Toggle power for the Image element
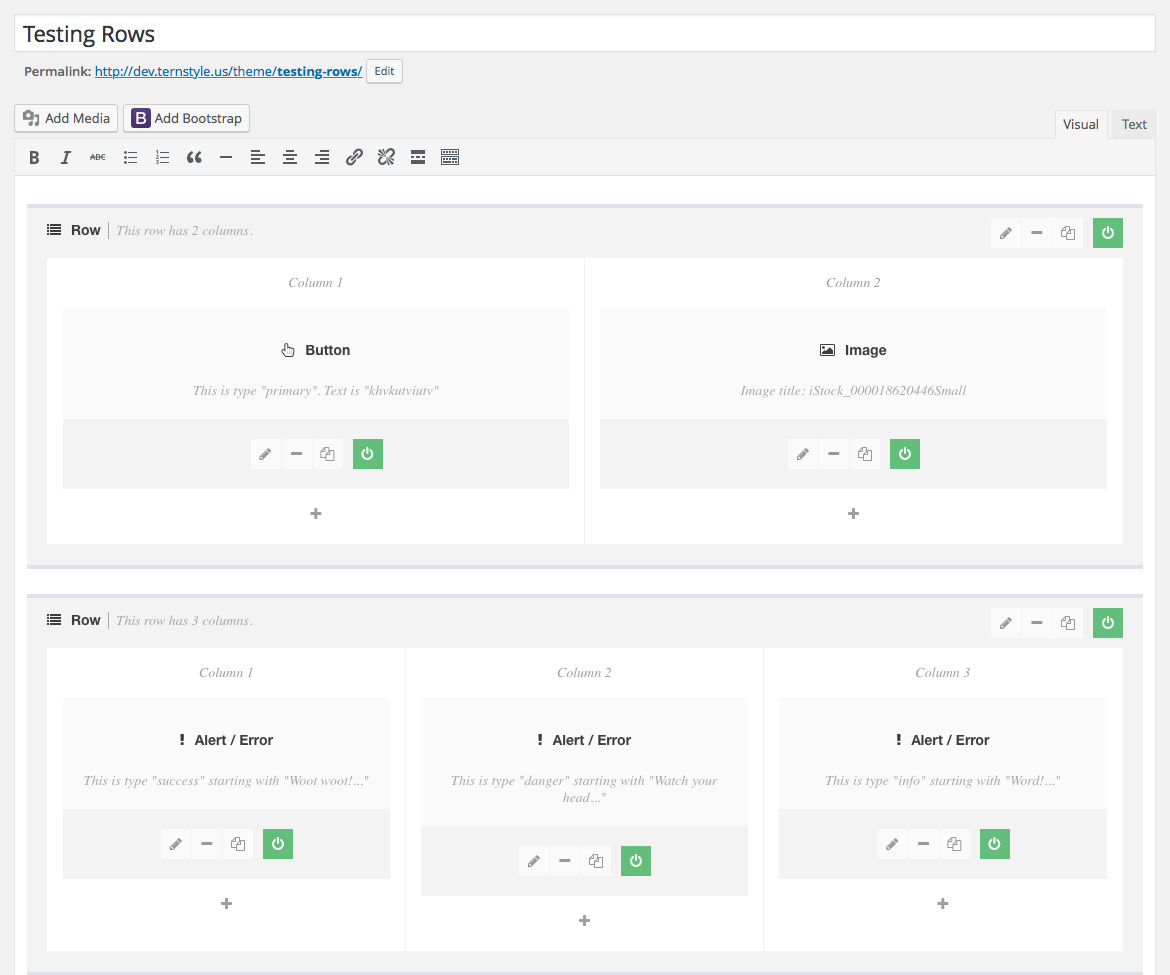The image size is (1170, 975). [x=904, y=454]
